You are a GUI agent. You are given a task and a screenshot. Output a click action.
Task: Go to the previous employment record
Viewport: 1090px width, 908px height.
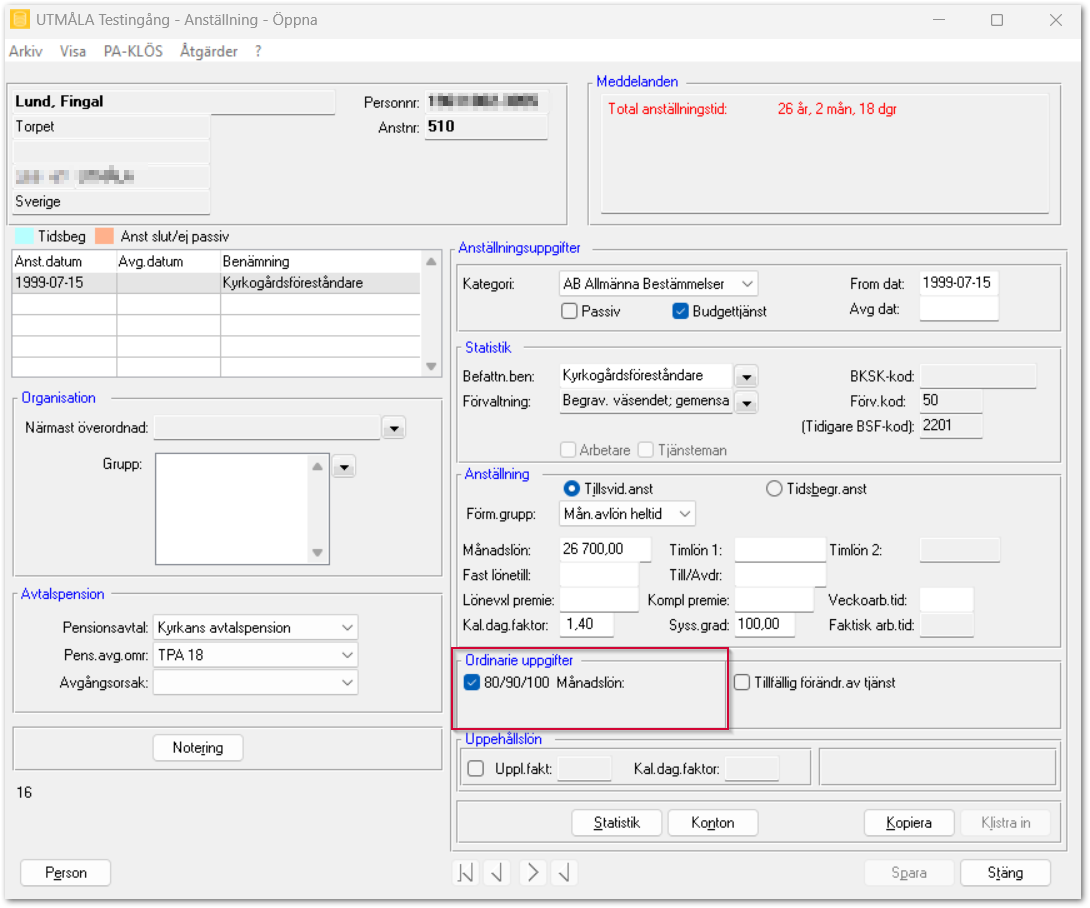click(498, 873)
